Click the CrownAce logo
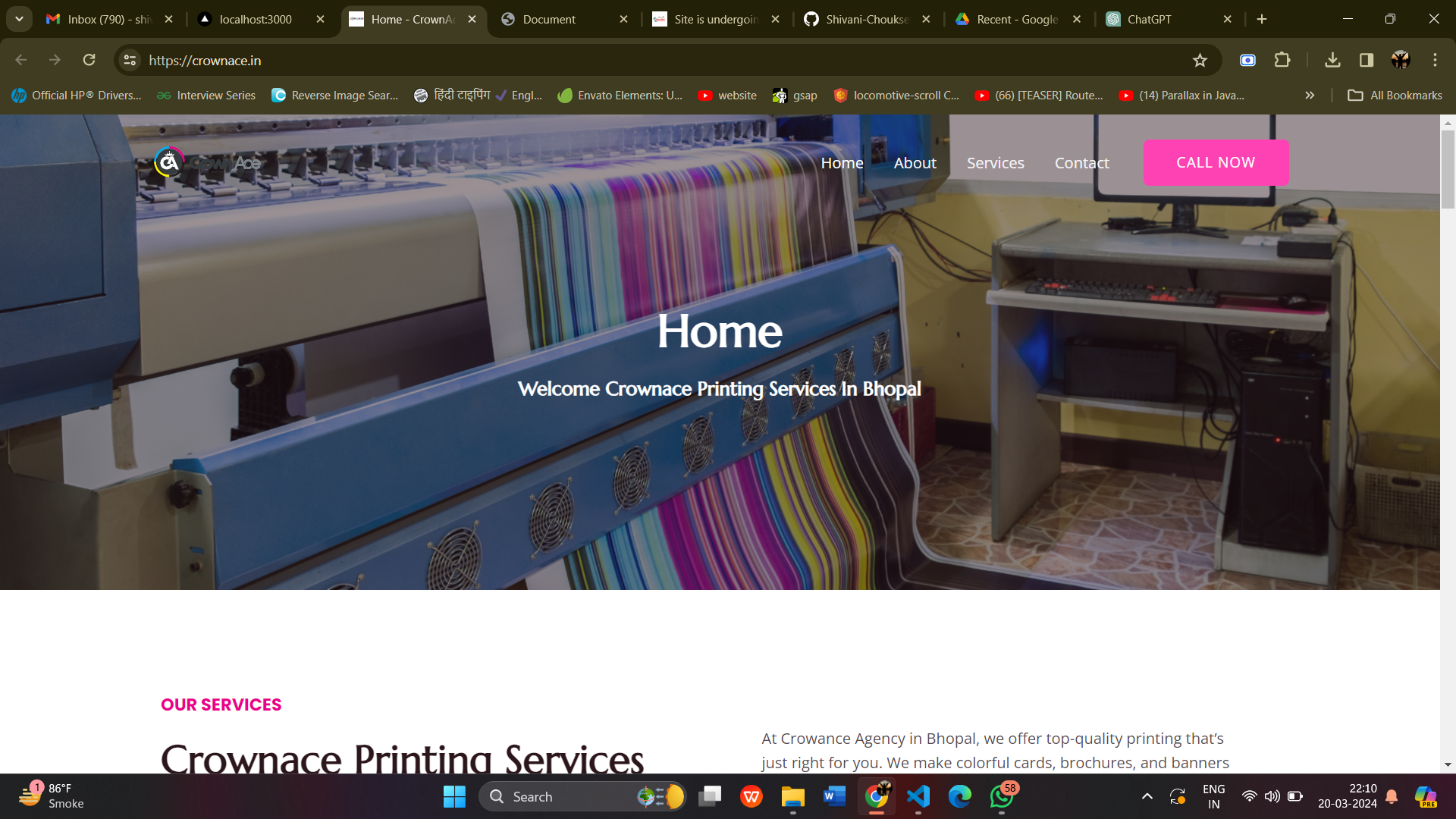 (x=206, y=162)
